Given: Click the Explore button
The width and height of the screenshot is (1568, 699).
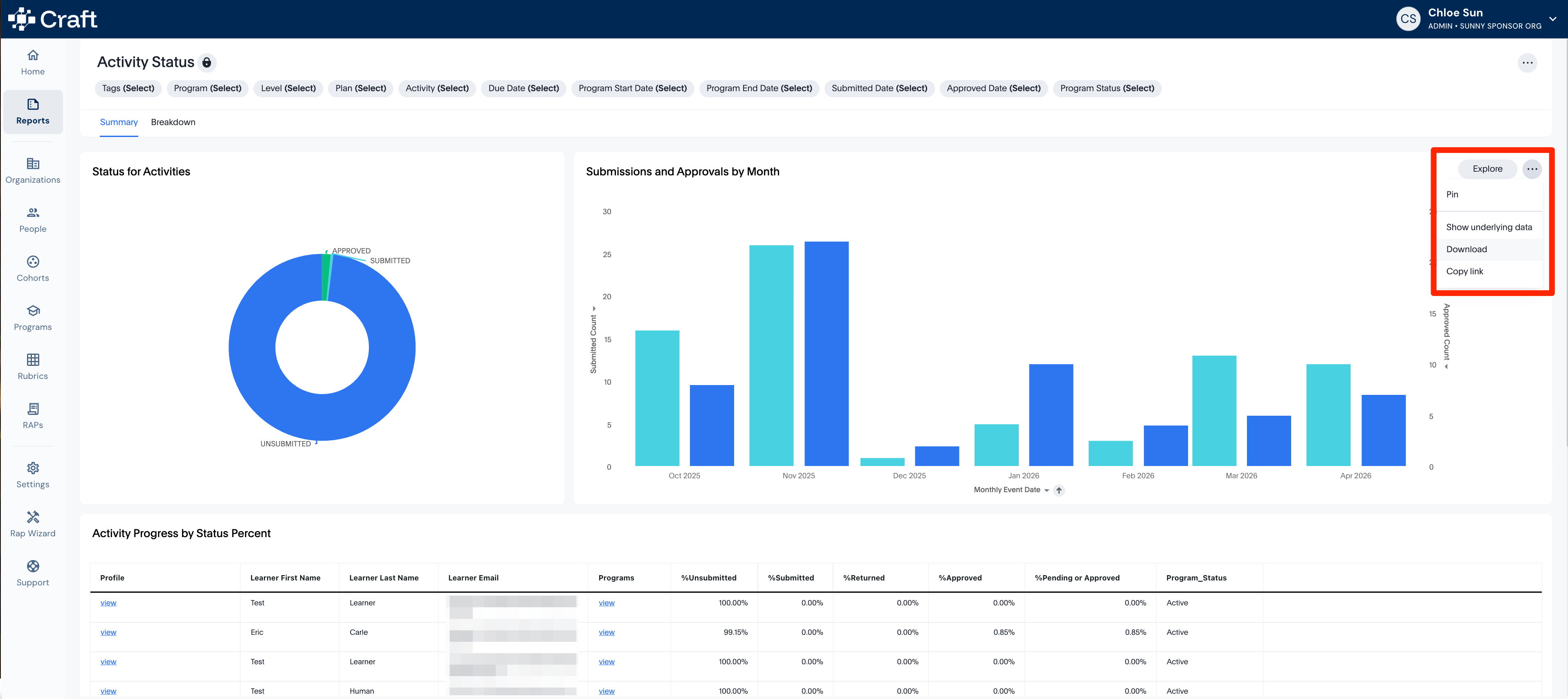Looking at the screenshot, I should [x=1487, y=169].
